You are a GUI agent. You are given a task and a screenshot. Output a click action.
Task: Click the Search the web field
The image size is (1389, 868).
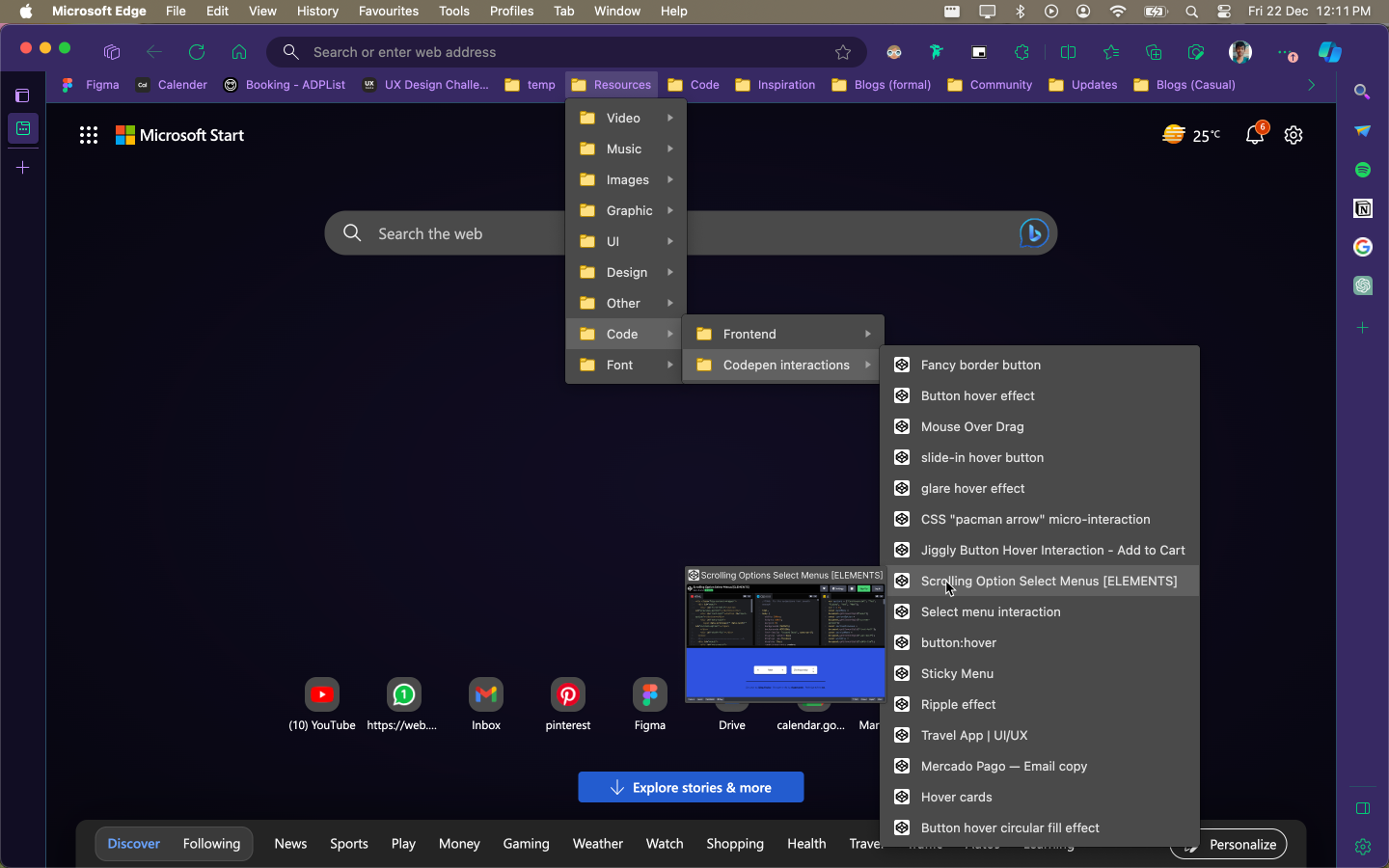[x=691, y=233]
